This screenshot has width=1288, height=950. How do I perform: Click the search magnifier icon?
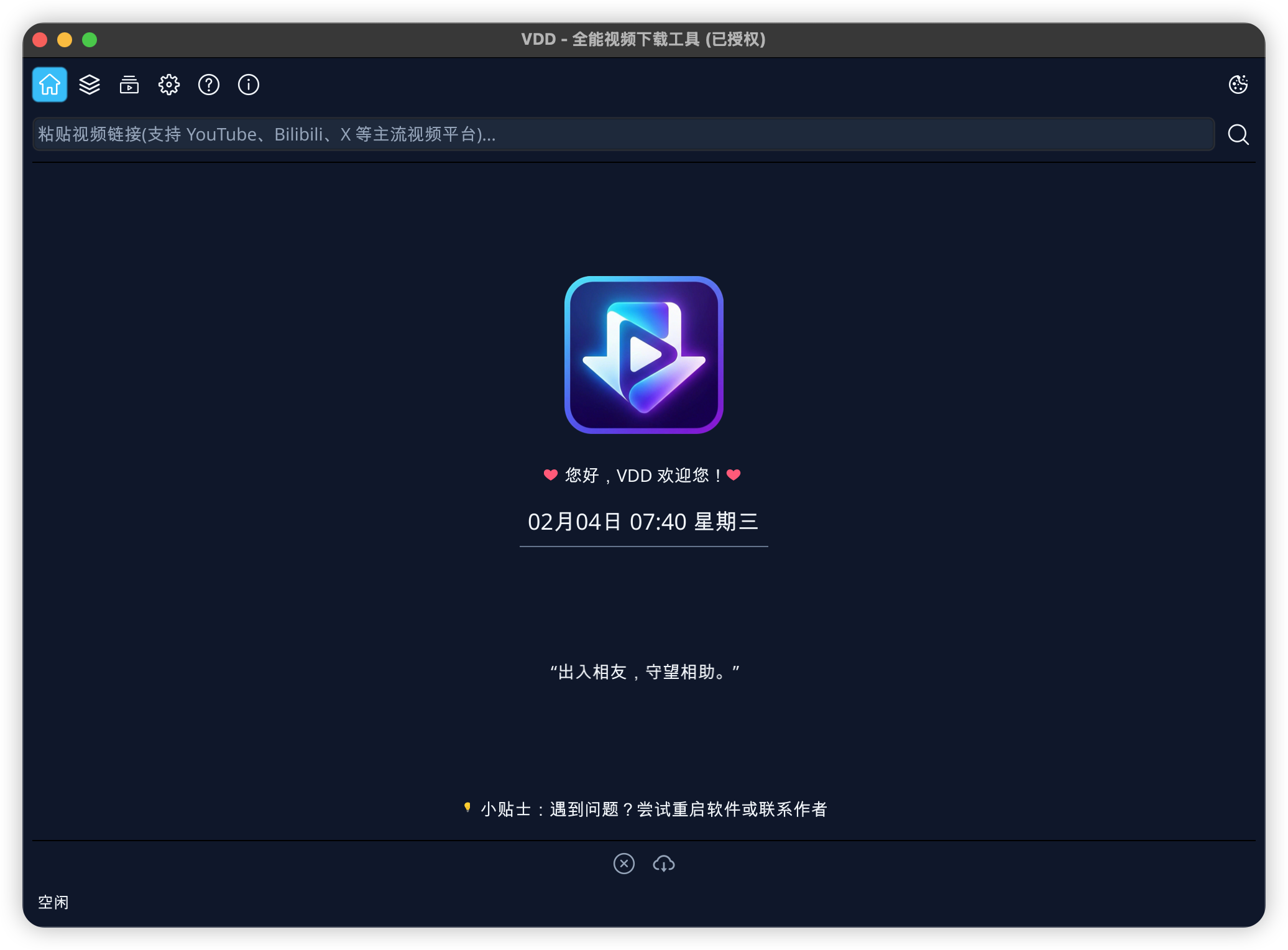pos(1238,134)
